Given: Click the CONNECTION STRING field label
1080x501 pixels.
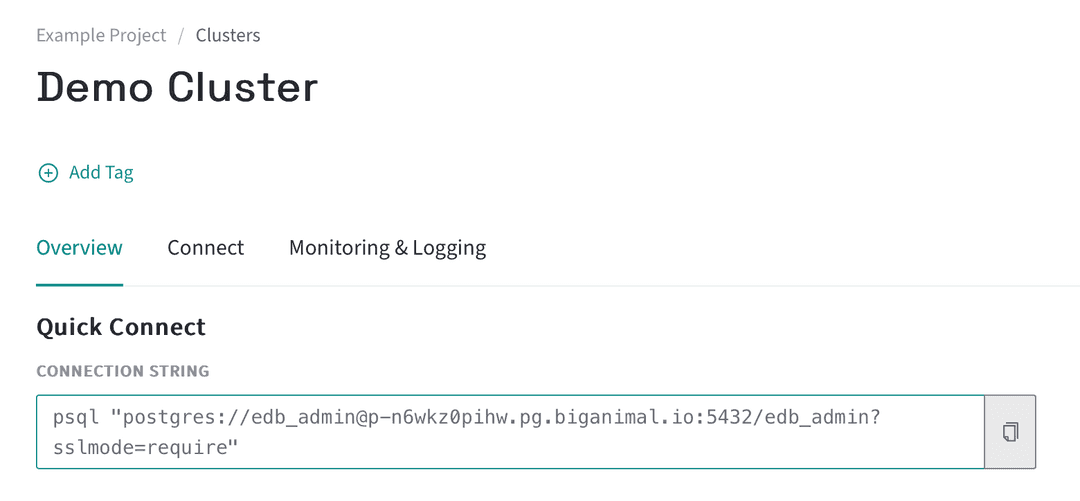Looking at the screenshot, I should pos(123,371).
